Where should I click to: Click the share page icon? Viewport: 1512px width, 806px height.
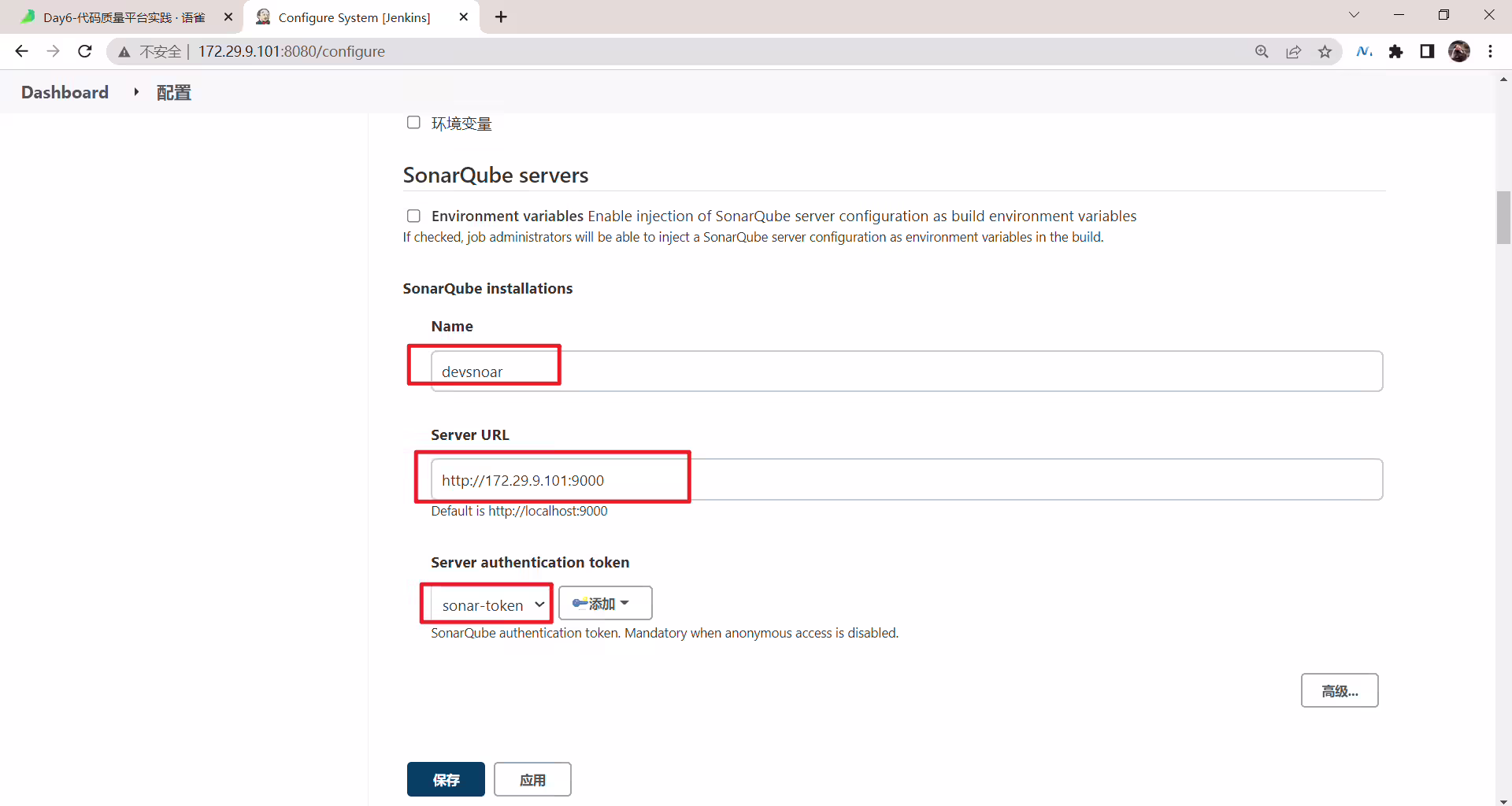pos(1293,51)
